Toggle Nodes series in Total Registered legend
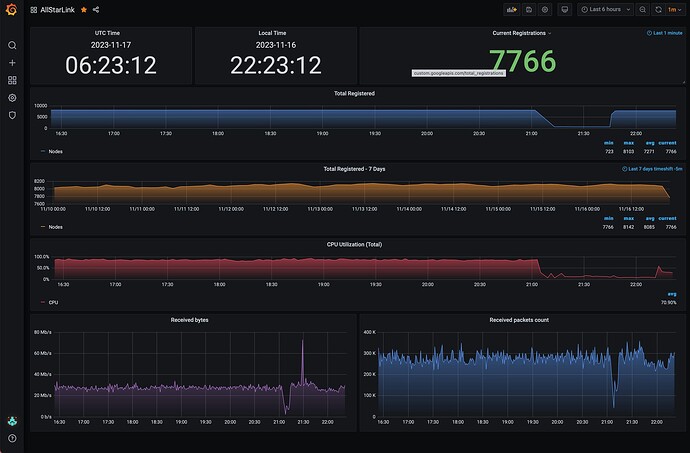690x453 pixels. (x=55, y=151)
